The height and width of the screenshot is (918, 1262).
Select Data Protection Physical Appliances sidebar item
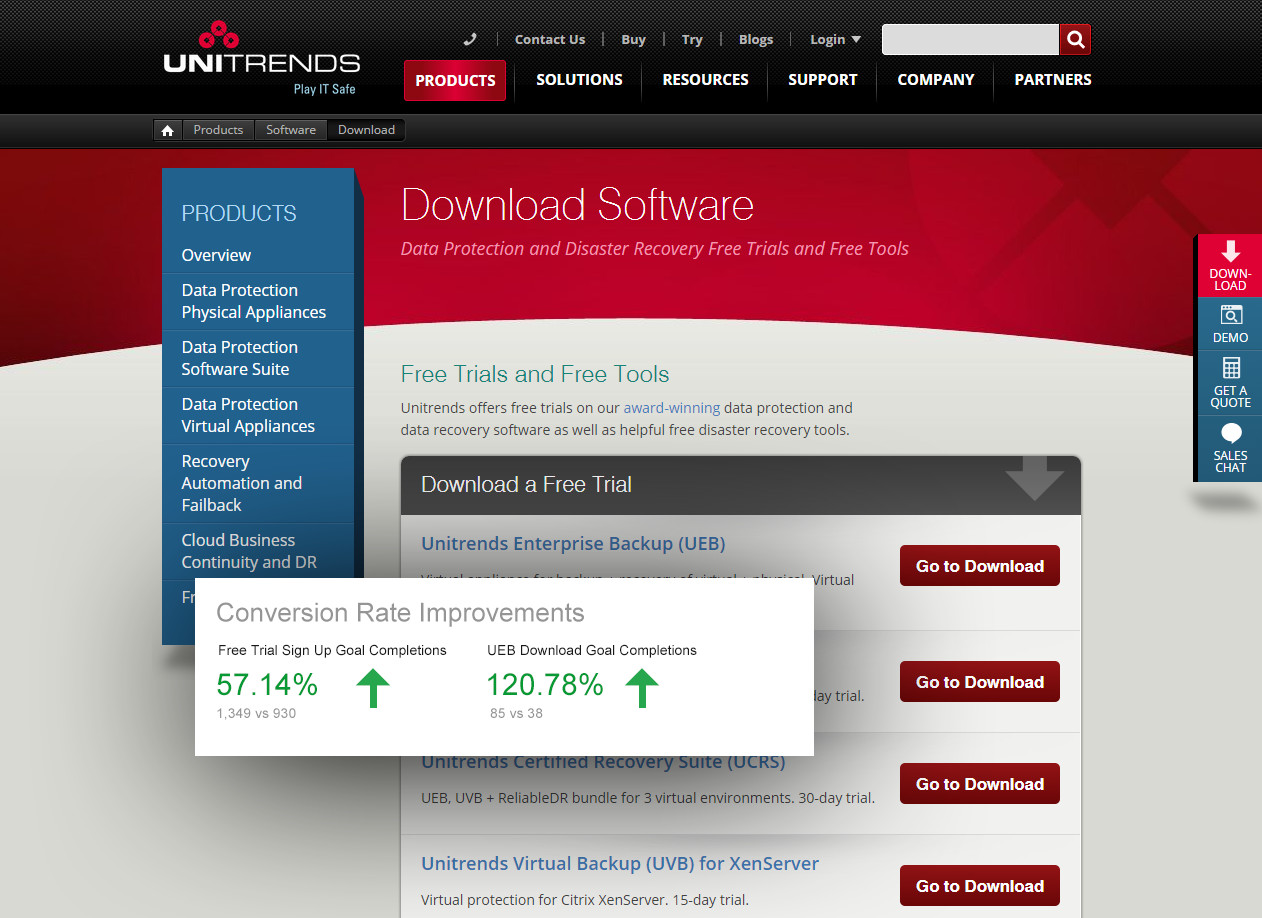tap(254, 301)
